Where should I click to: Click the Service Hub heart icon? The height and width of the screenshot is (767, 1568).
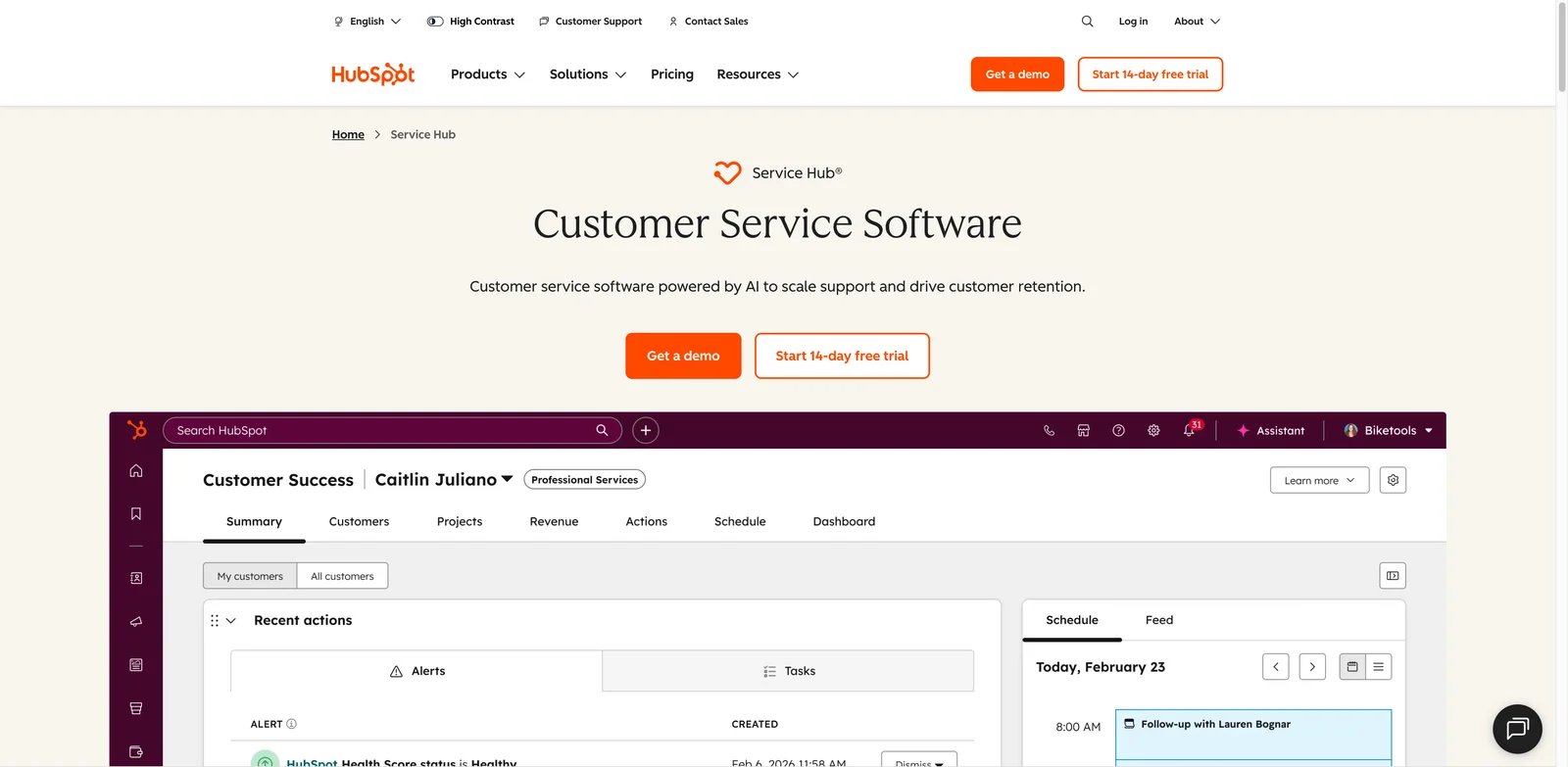tap(727, 172)
